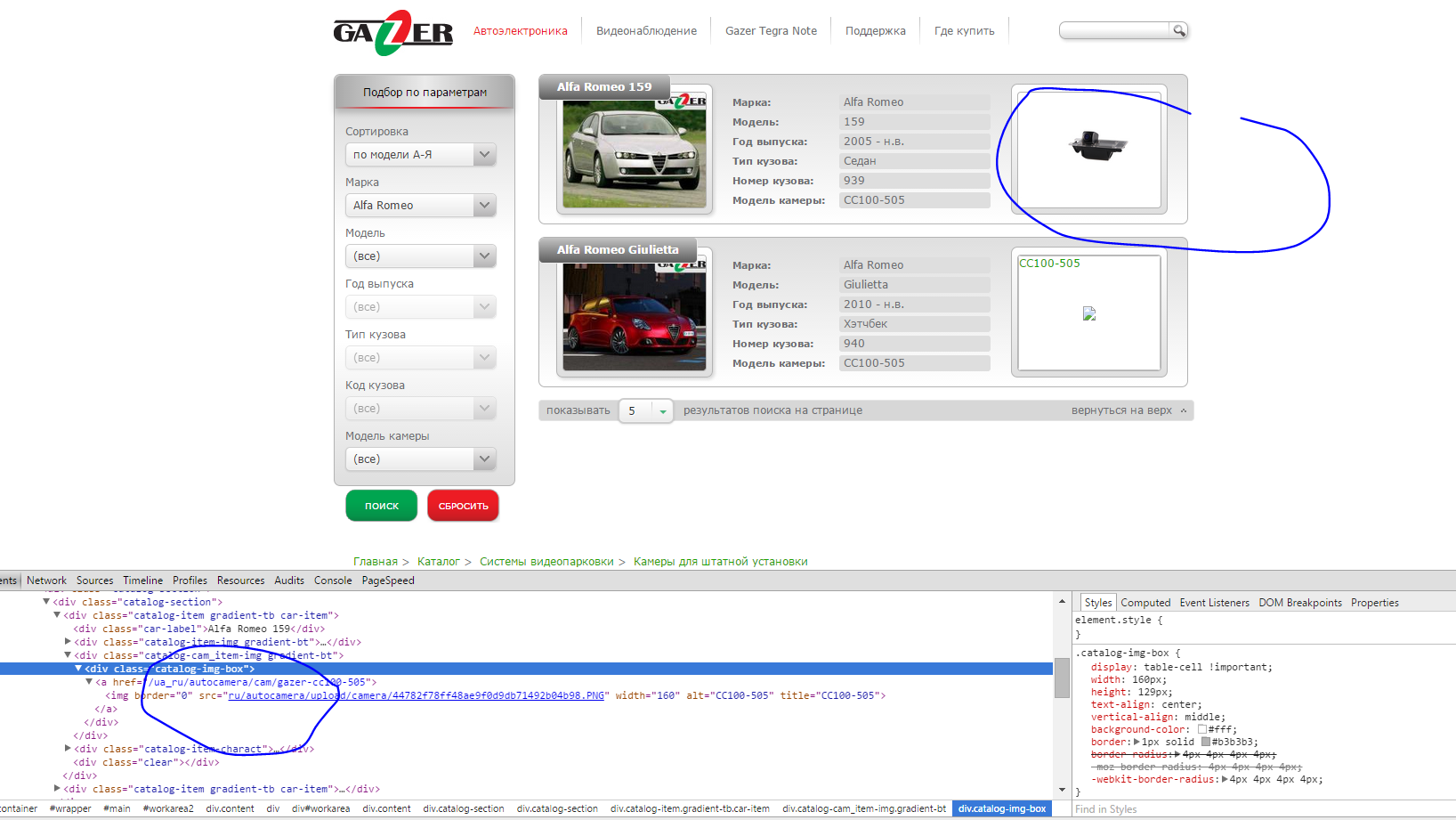This screenshot has width=1456, height=820.
Task: Switch to the Sources tab in DevTools
Action: 94,580
